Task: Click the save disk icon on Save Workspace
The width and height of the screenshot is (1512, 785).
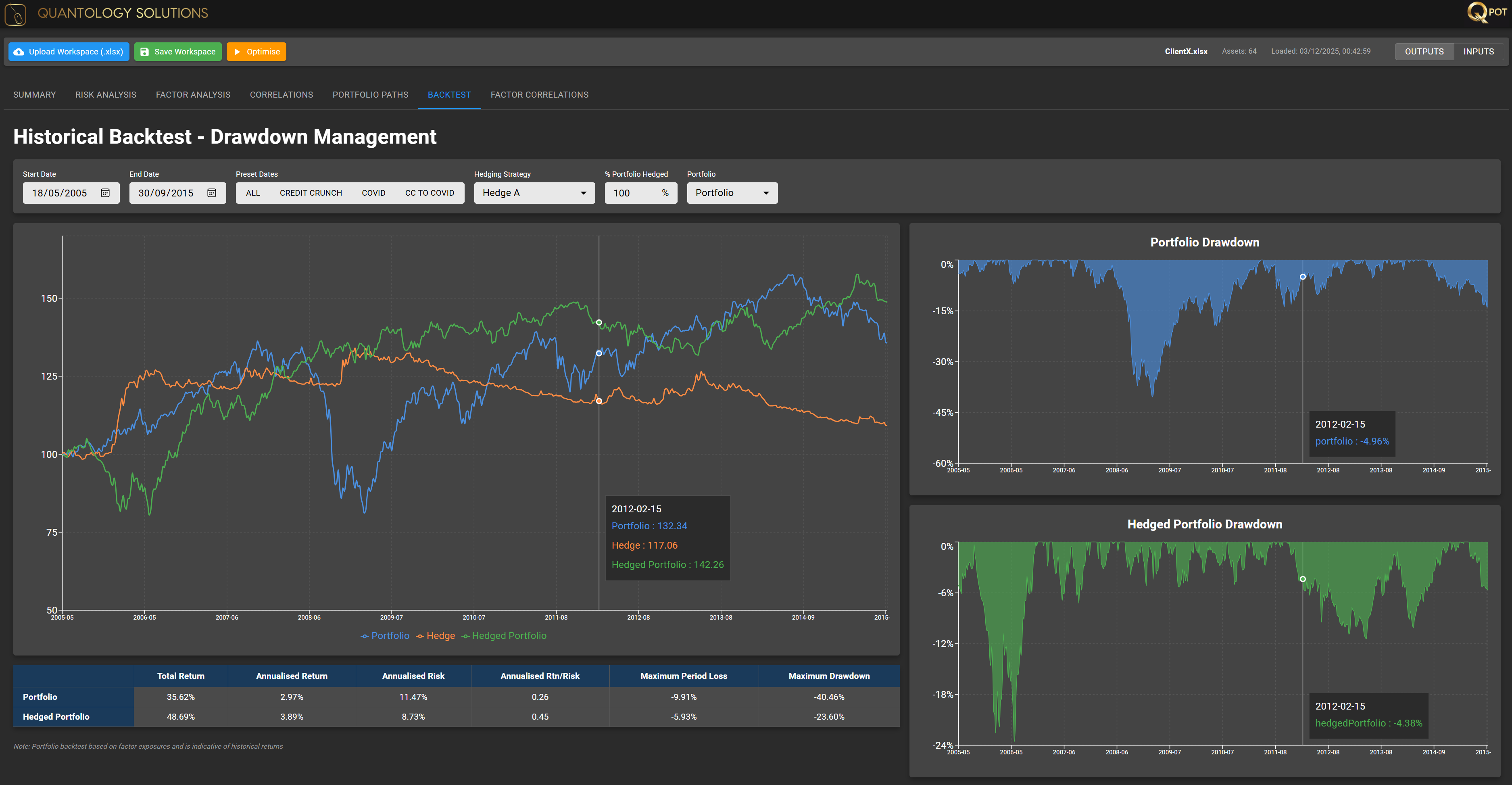Action: (144, 52)
